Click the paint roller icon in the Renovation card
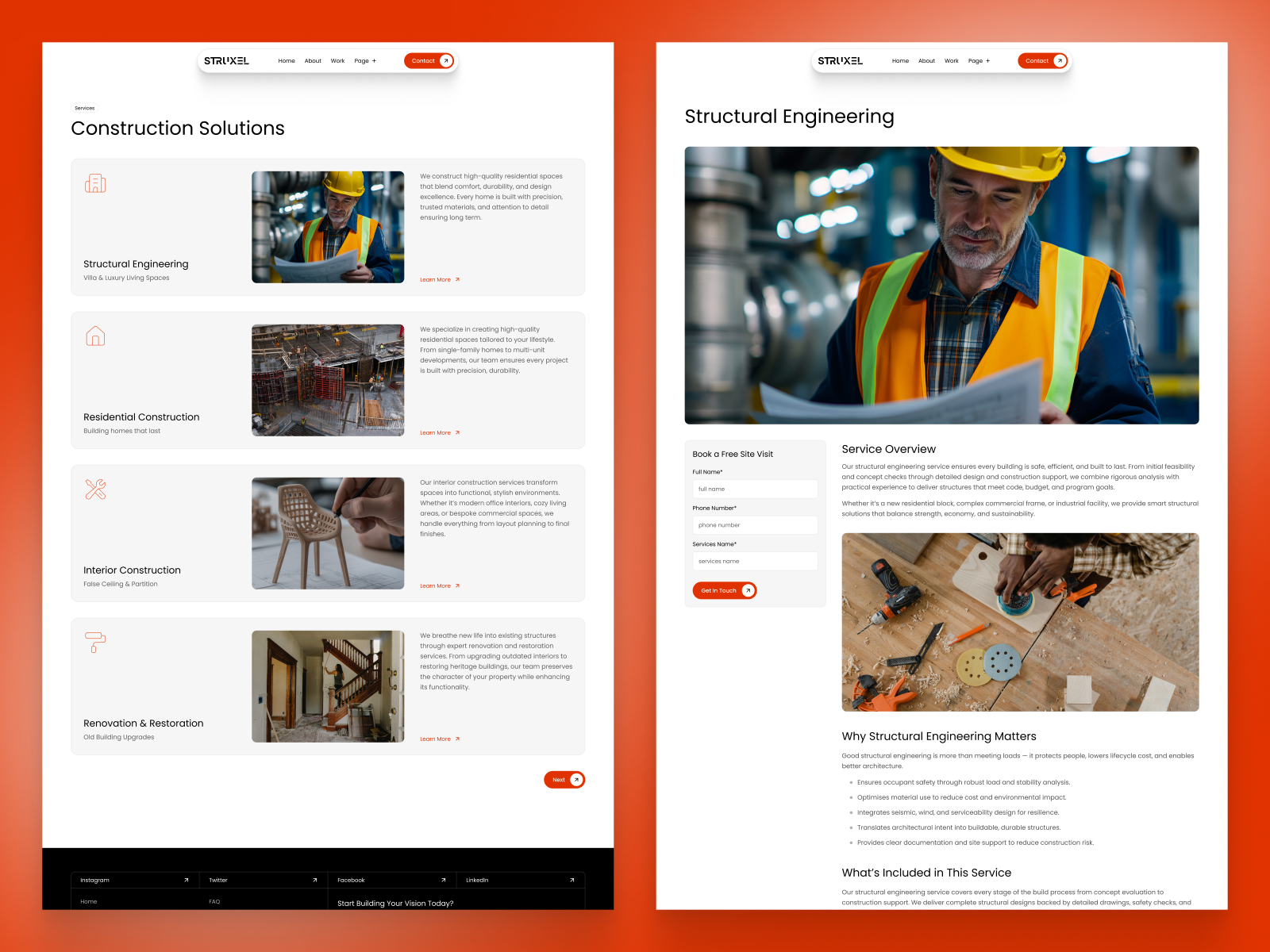Screen dimensions: 1270x952 [95, 643]
